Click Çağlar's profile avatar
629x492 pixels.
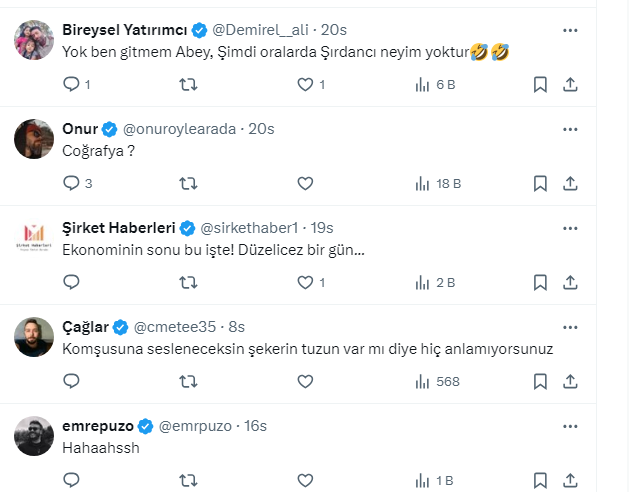34,337
